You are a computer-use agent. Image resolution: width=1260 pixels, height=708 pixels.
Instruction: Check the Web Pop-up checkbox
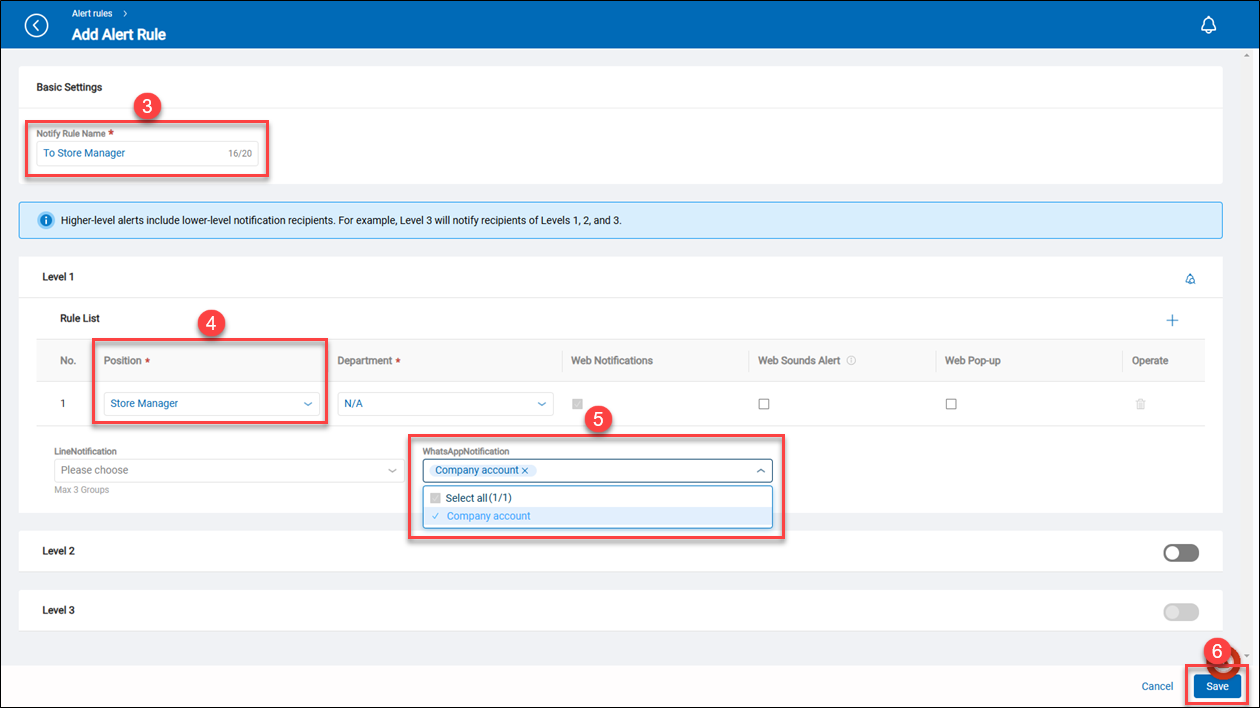click(x=951, y=404)
